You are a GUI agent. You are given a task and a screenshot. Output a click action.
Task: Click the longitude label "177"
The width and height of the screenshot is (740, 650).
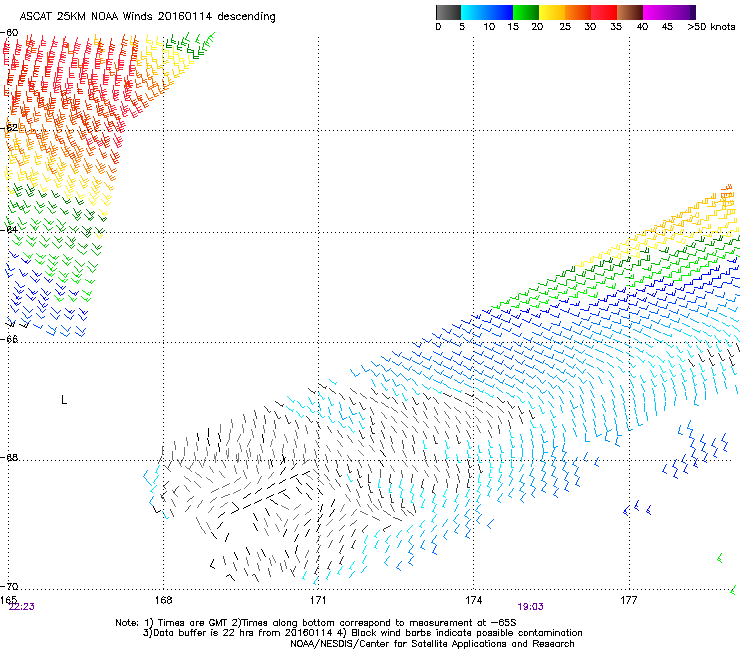[629, 600]
